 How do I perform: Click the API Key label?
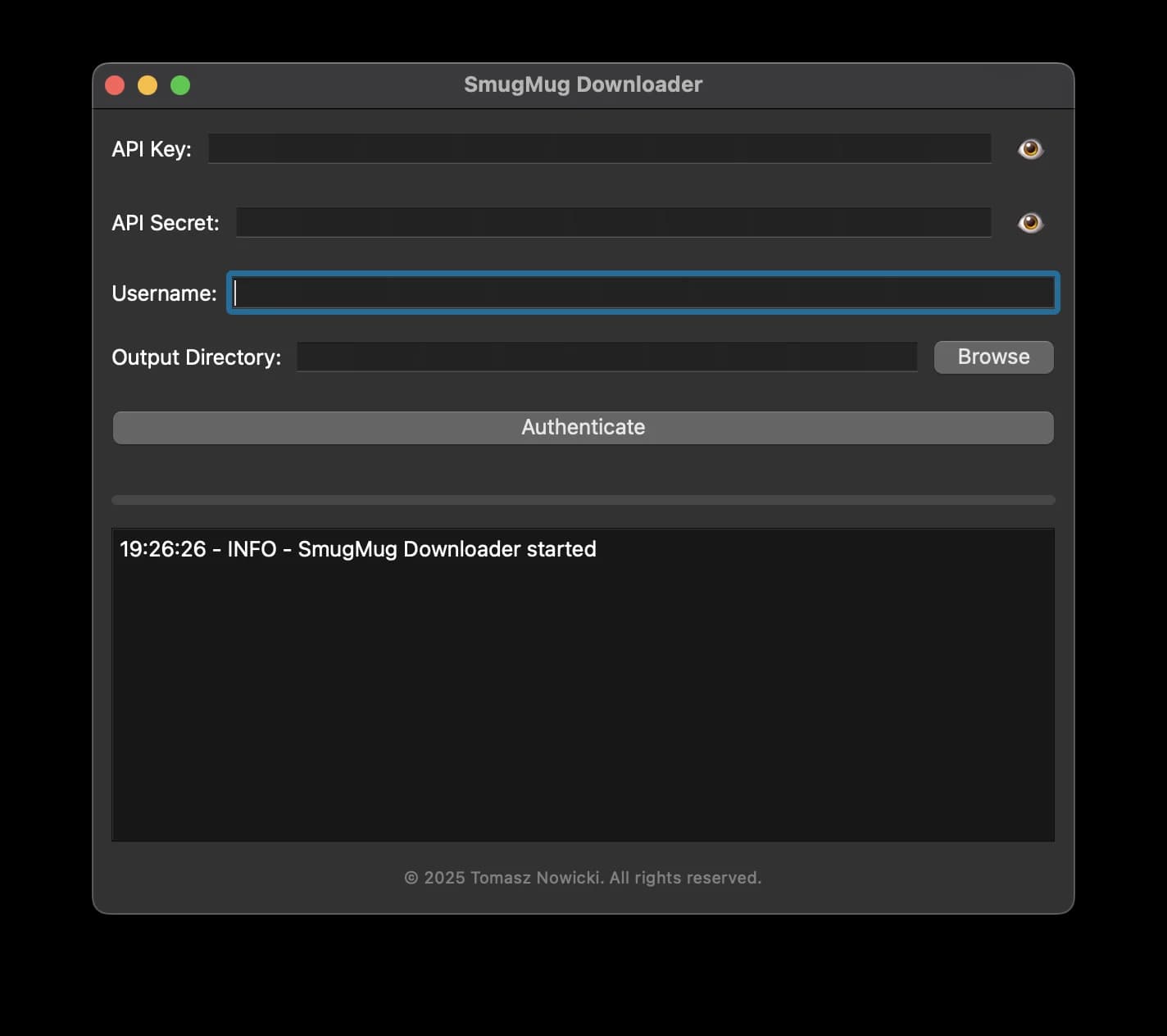coord(151,149)
